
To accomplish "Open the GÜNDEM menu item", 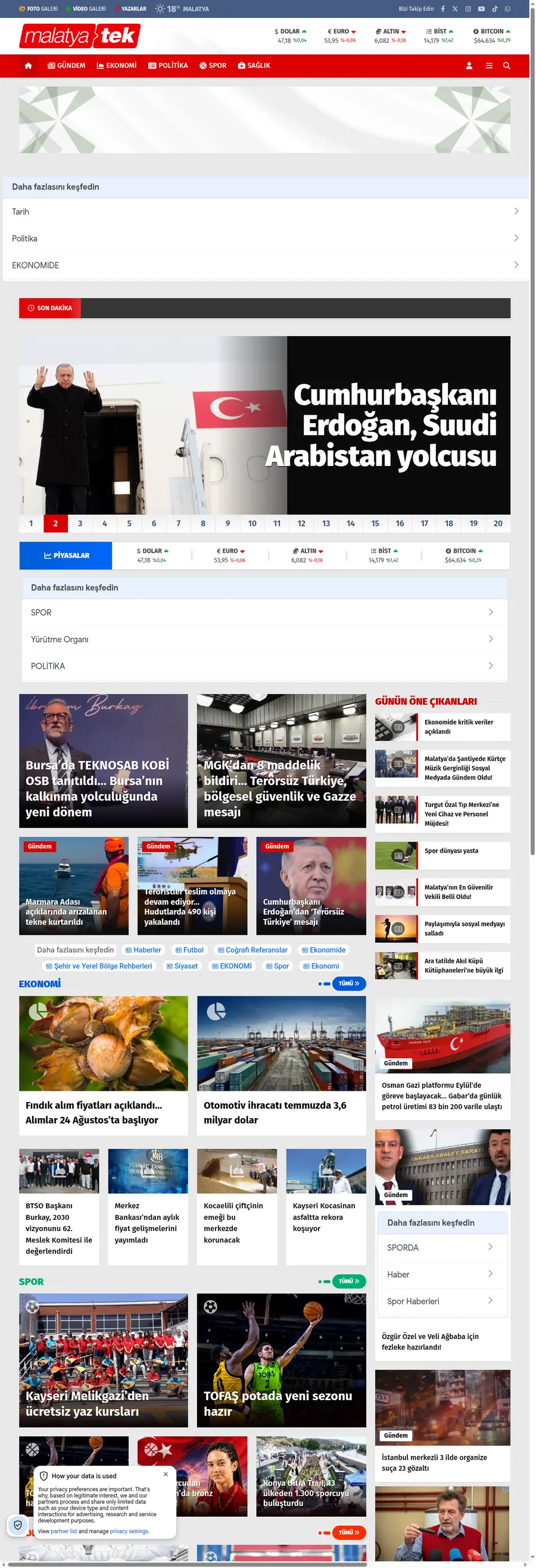I will [66, 65].
